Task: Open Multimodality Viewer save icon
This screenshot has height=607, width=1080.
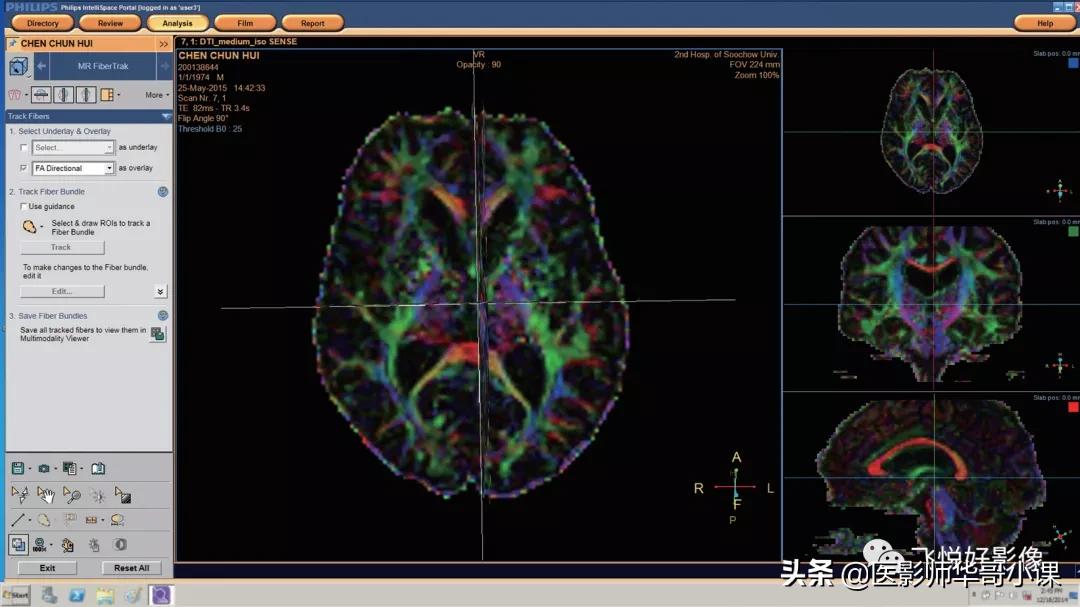Action: click(x=157, y=334)
